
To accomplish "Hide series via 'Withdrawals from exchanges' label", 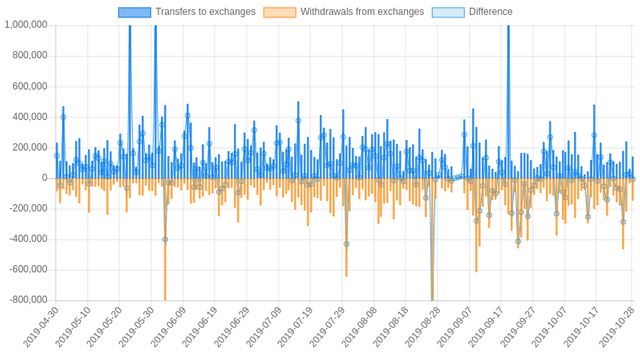I will click(362, 12).
